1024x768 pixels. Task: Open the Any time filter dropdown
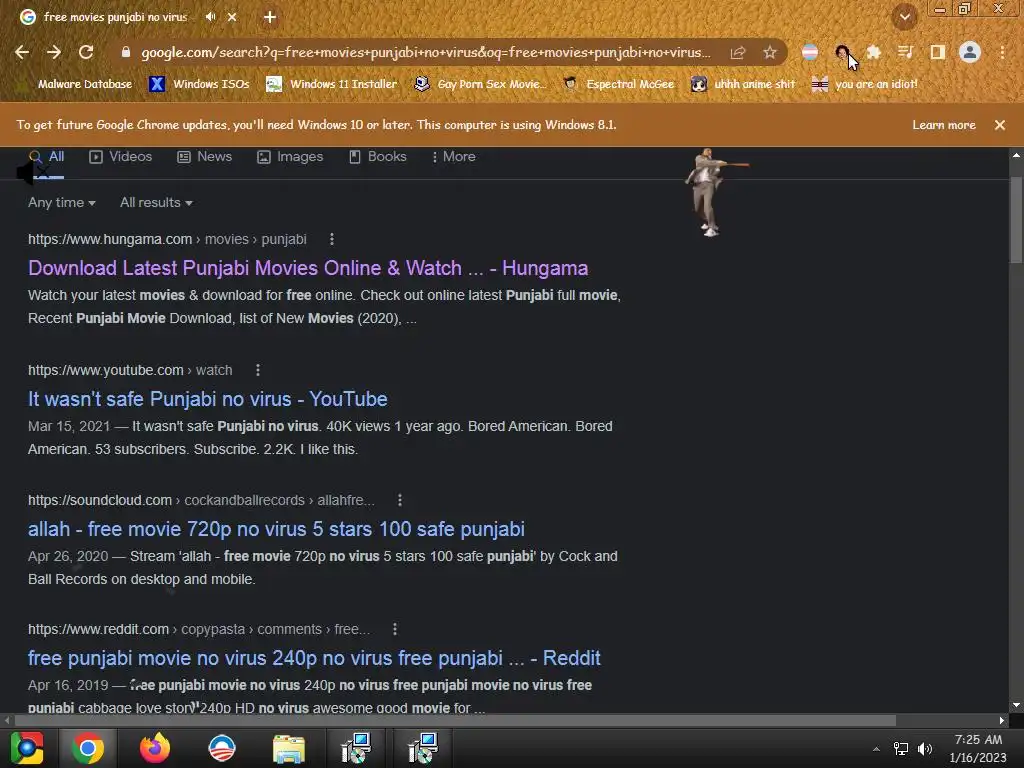point(61,202)
